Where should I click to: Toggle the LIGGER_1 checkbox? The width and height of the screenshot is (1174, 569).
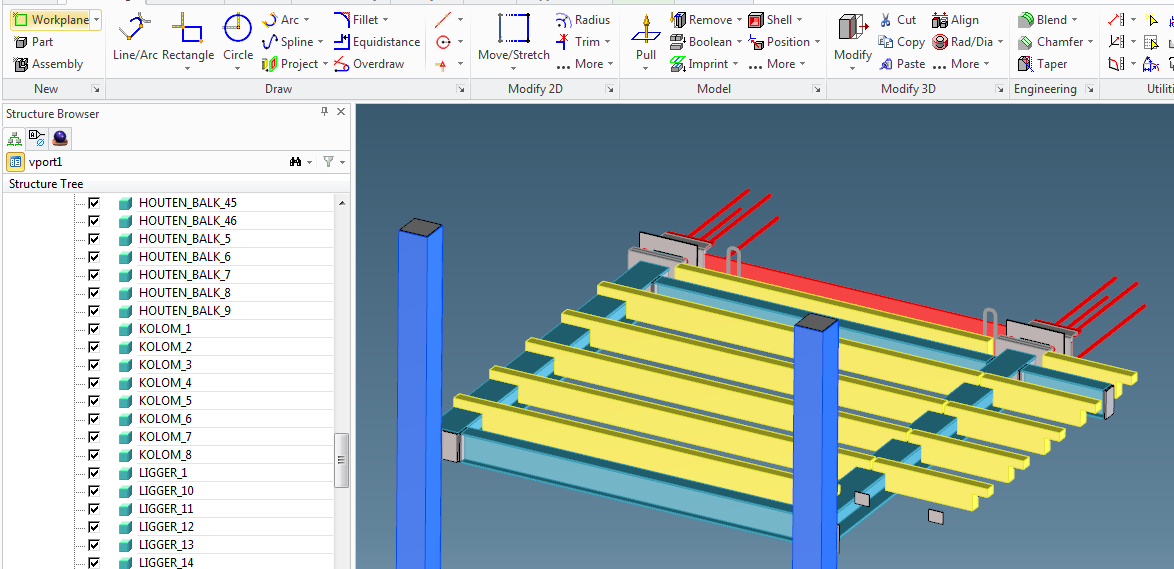94,472
